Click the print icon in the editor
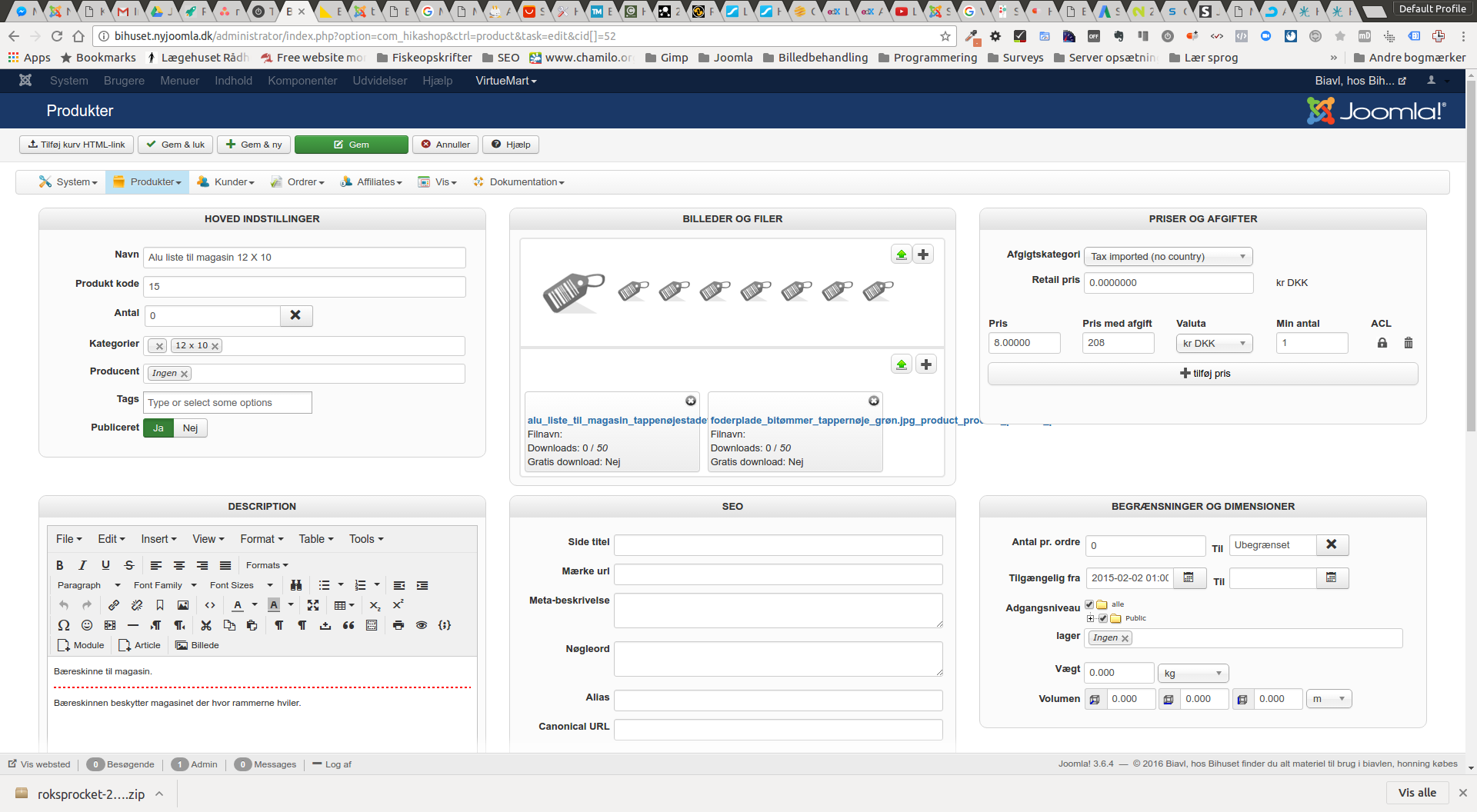 tap(398, 625)
